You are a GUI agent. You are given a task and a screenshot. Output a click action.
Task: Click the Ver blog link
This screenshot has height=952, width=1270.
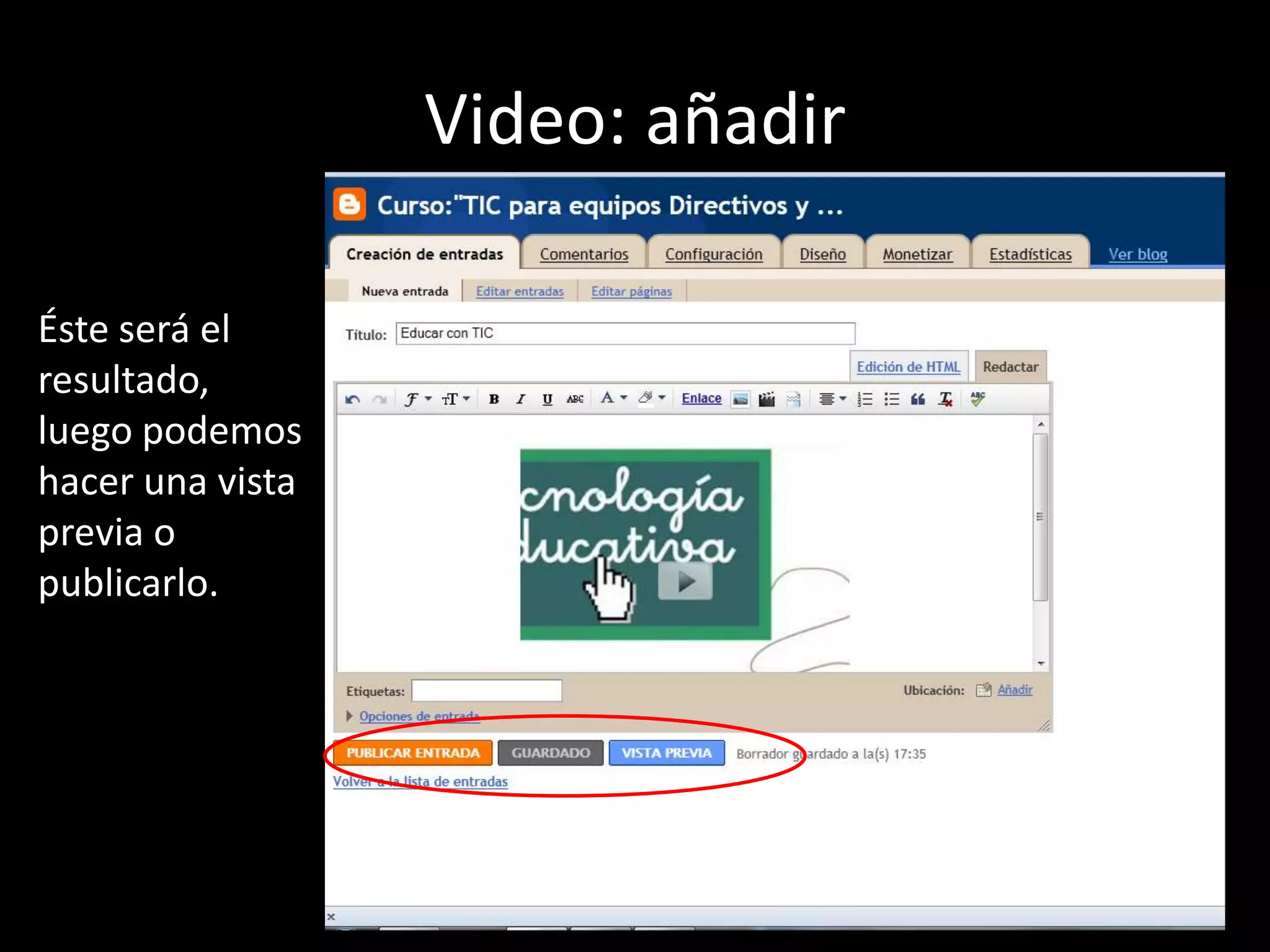[x=1137, y=254]
